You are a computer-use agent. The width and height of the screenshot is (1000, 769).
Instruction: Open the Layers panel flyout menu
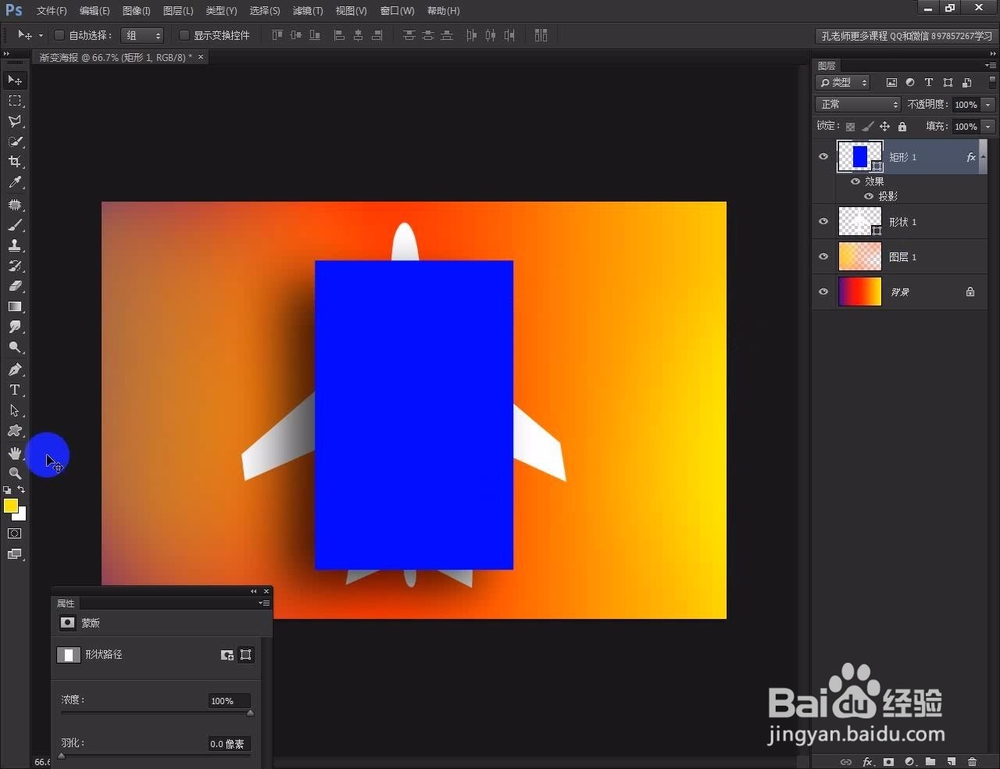tap(990, 66)
